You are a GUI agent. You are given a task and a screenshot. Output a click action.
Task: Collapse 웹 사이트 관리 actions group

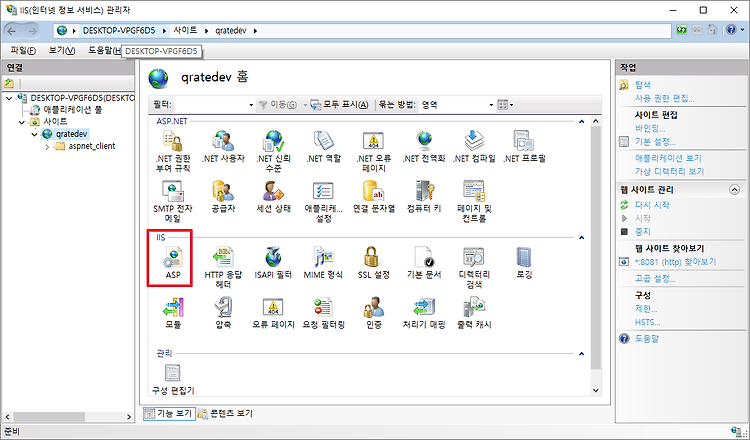click(734, 190)
